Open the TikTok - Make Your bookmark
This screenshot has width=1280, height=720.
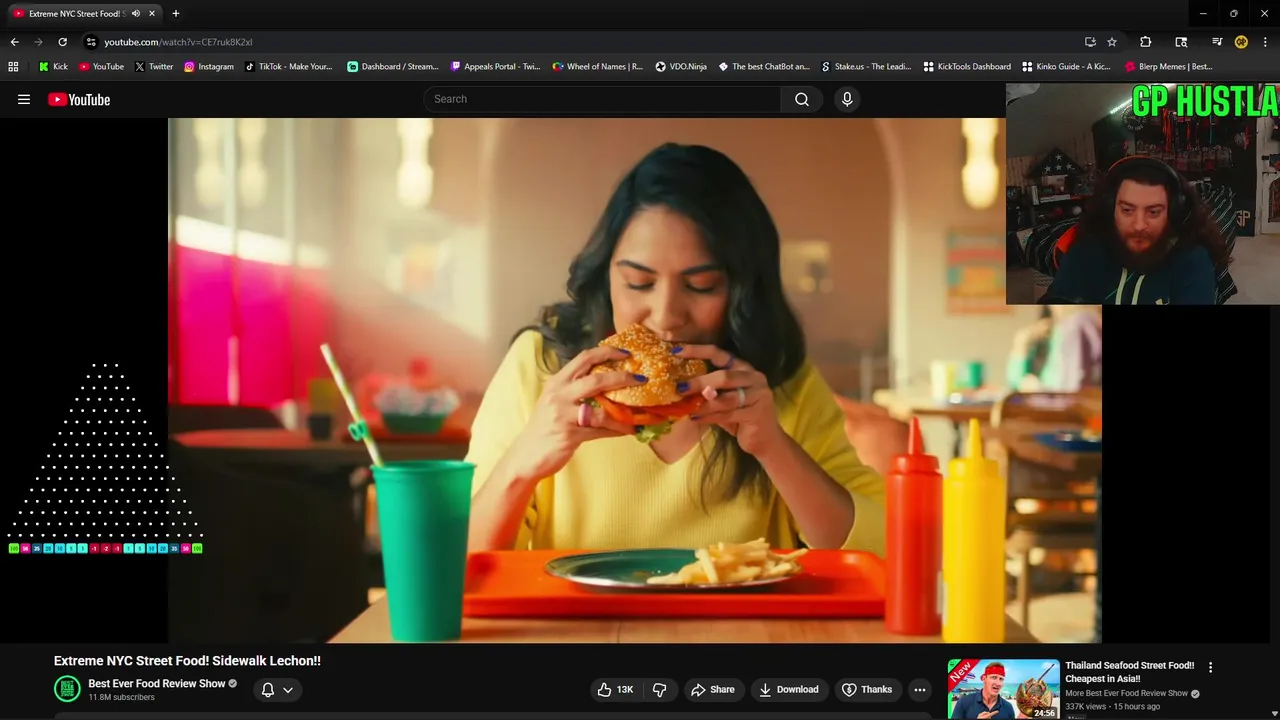[x=288, y=67]
